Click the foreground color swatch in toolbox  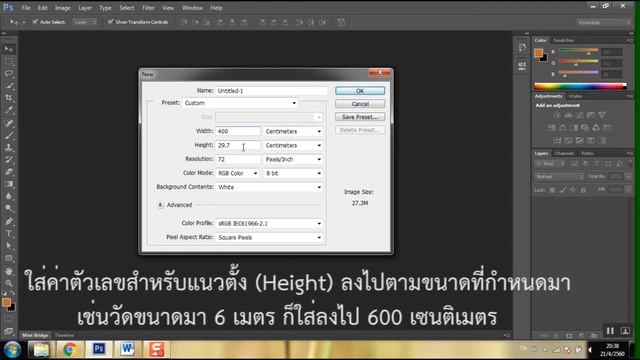6,302
